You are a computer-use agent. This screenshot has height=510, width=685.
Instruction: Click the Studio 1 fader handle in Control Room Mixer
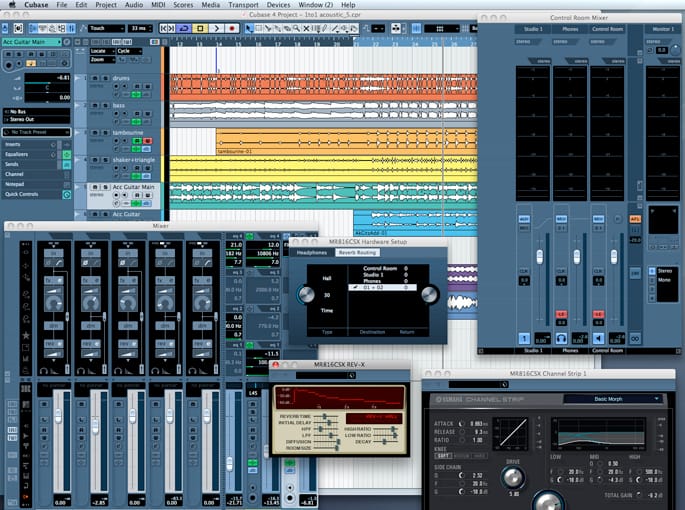point(540,257)
